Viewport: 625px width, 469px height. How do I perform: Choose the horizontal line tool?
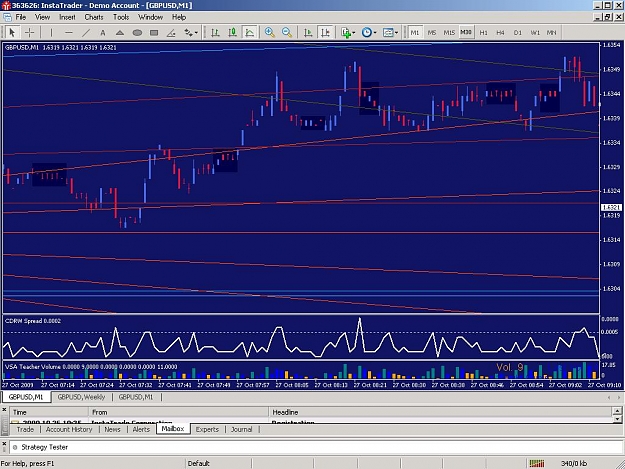pyautogui.click(x=69, y=33)
